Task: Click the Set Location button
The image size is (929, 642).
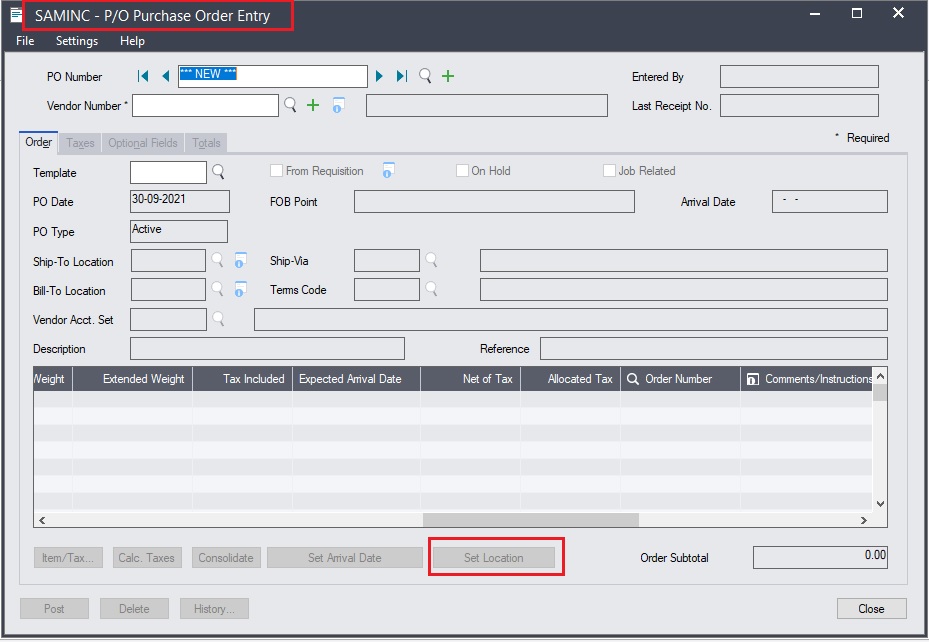Action: [x=494, y=558]
